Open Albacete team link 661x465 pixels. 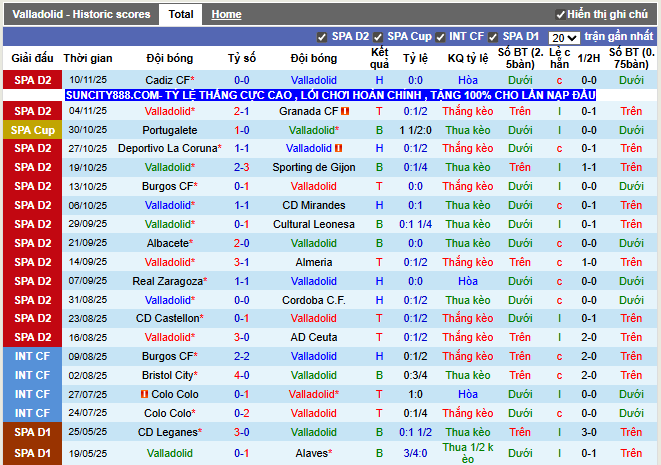[x=170, y=243]
